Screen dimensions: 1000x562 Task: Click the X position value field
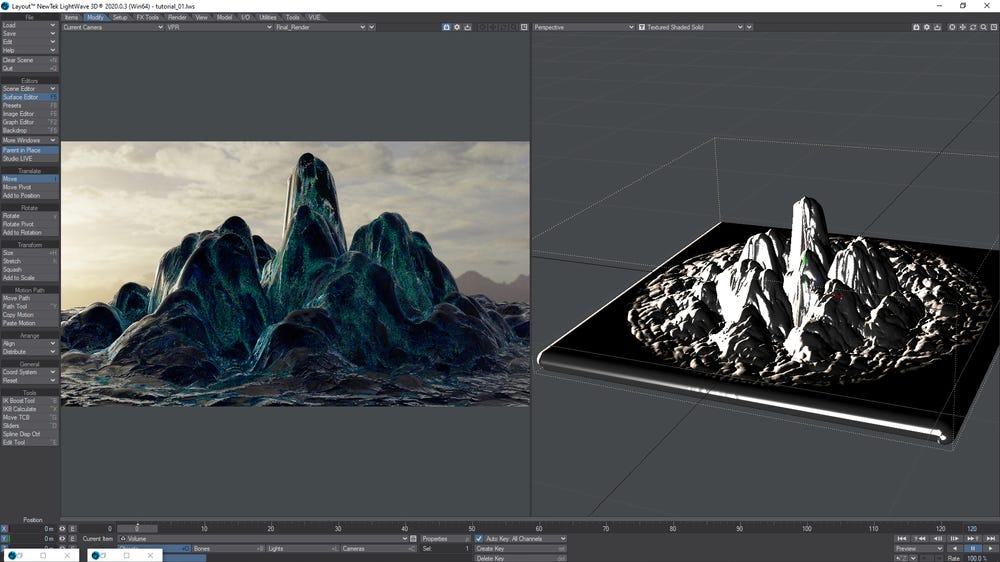click(x=33, y=529)
